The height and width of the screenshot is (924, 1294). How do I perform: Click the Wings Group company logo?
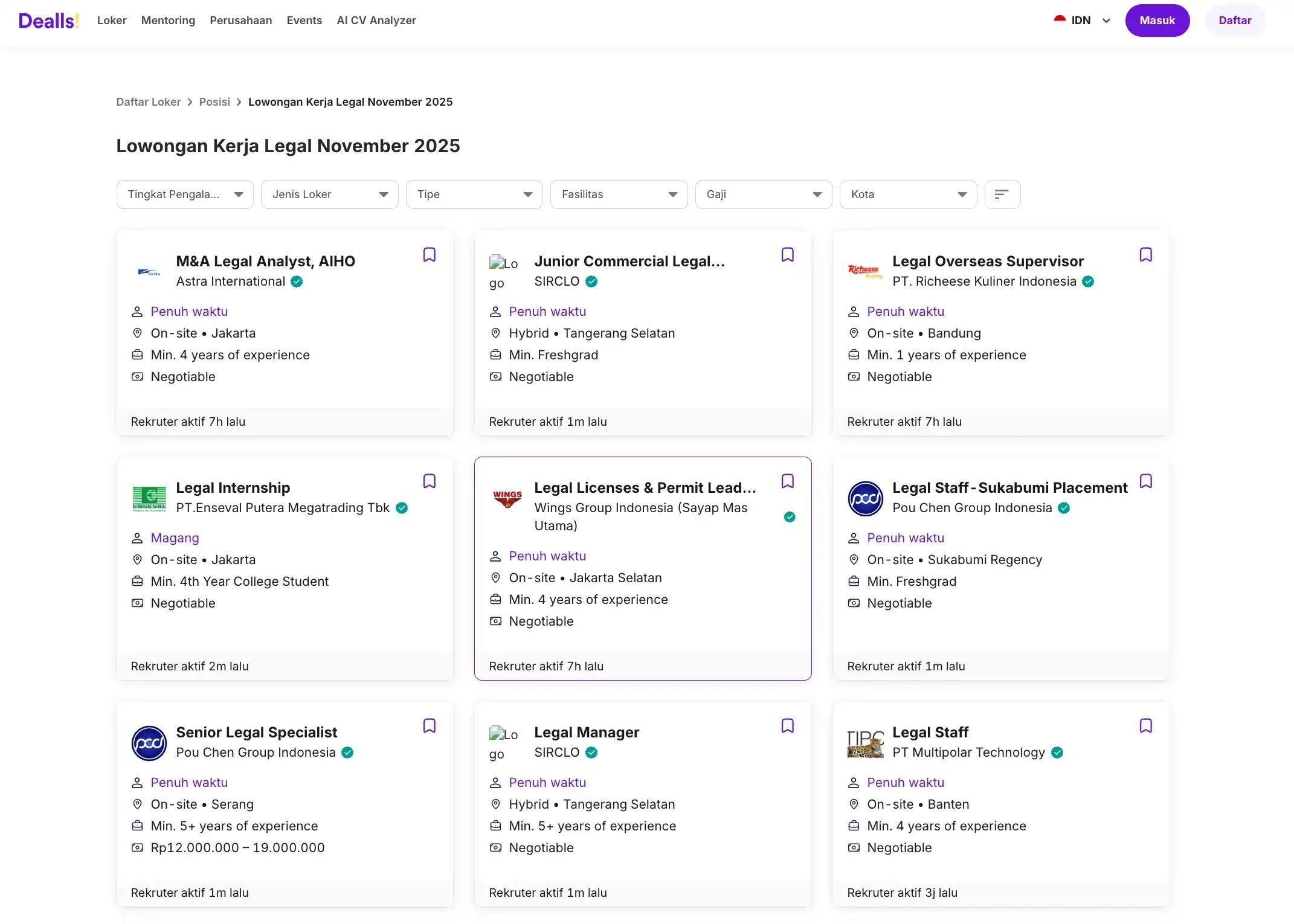point(507,498)
